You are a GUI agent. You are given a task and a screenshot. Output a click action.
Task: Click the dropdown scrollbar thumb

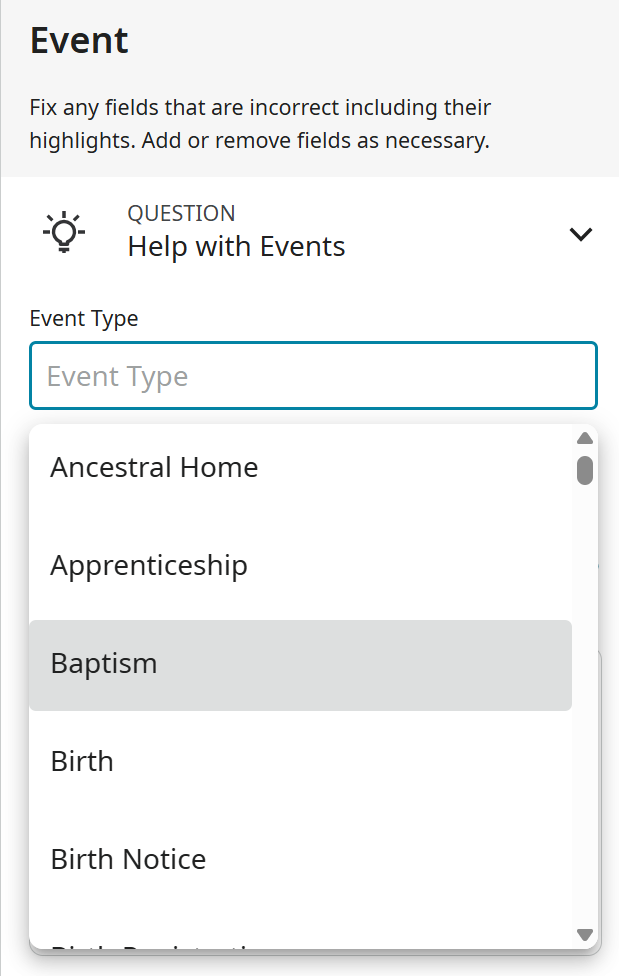(x=585, y=470)
